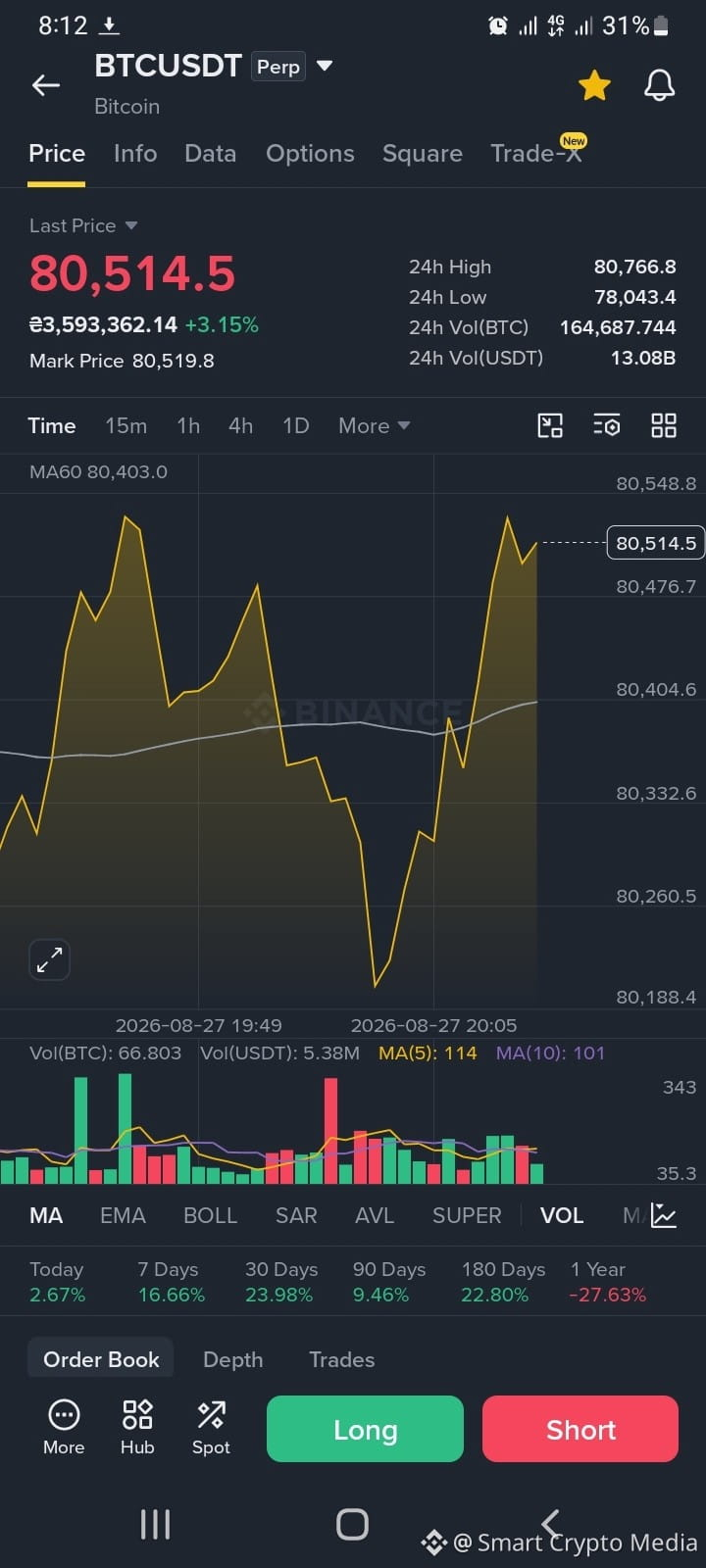Enable the BOLL indicator
Screen dimensions: 706x1568
pyautogui.click(x=211, y=1215)
